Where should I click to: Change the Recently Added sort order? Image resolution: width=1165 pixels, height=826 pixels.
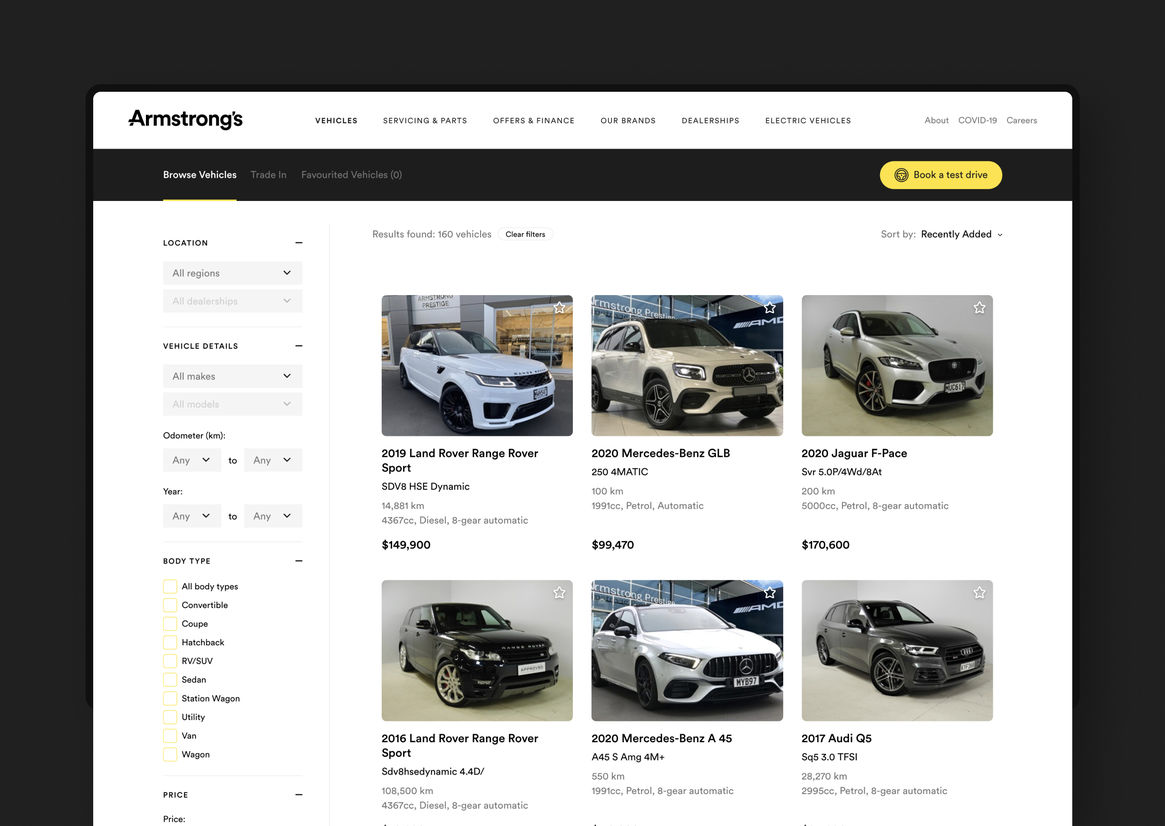point(960,235)
